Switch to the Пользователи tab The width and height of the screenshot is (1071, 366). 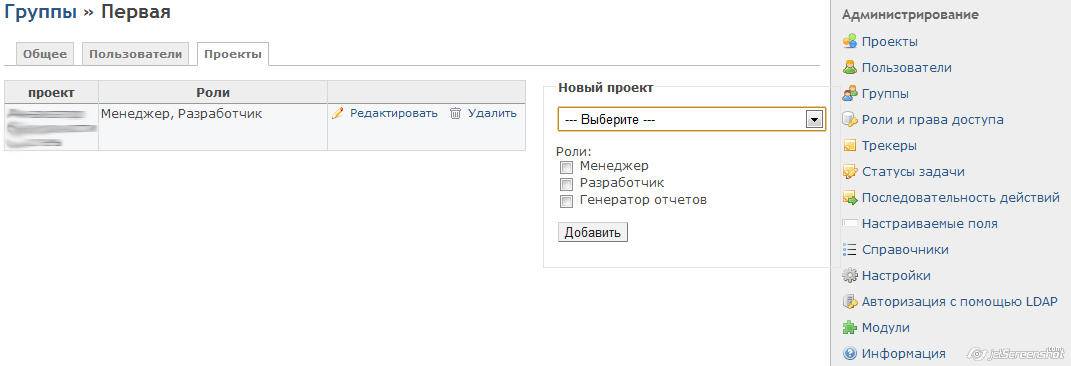[136, 54]
